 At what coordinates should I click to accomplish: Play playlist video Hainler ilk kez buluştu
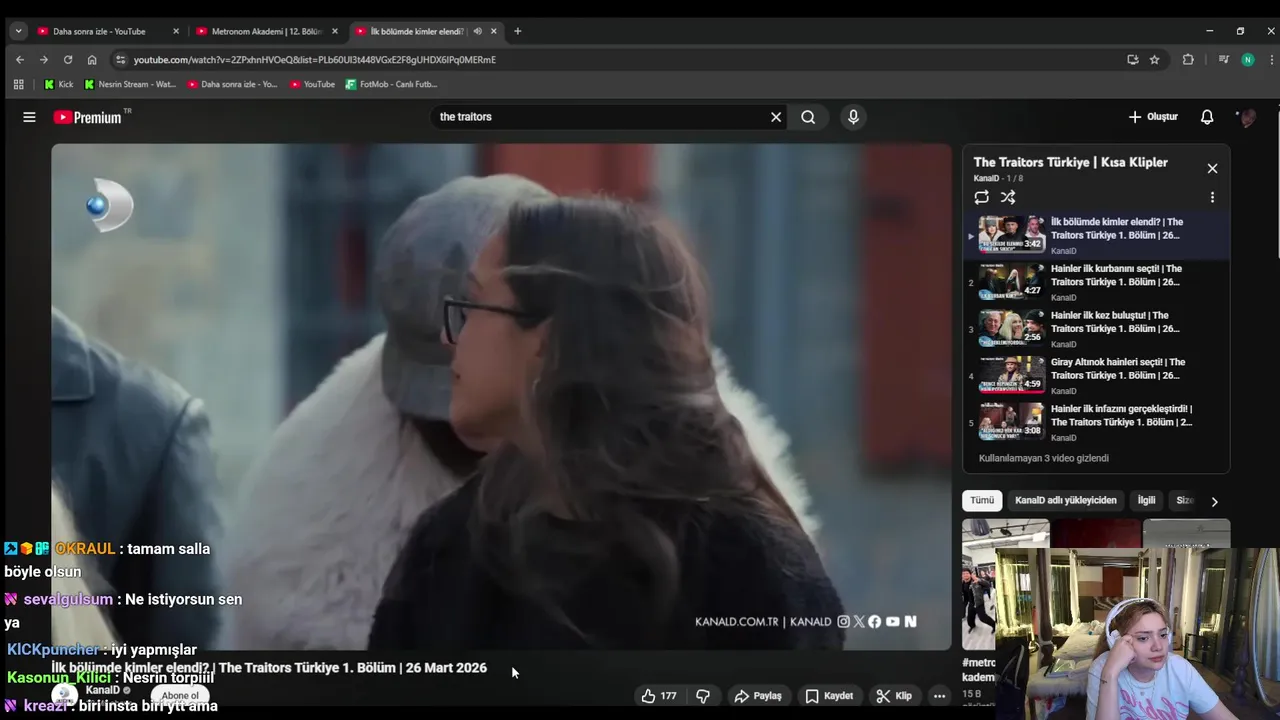[1096, 330]
